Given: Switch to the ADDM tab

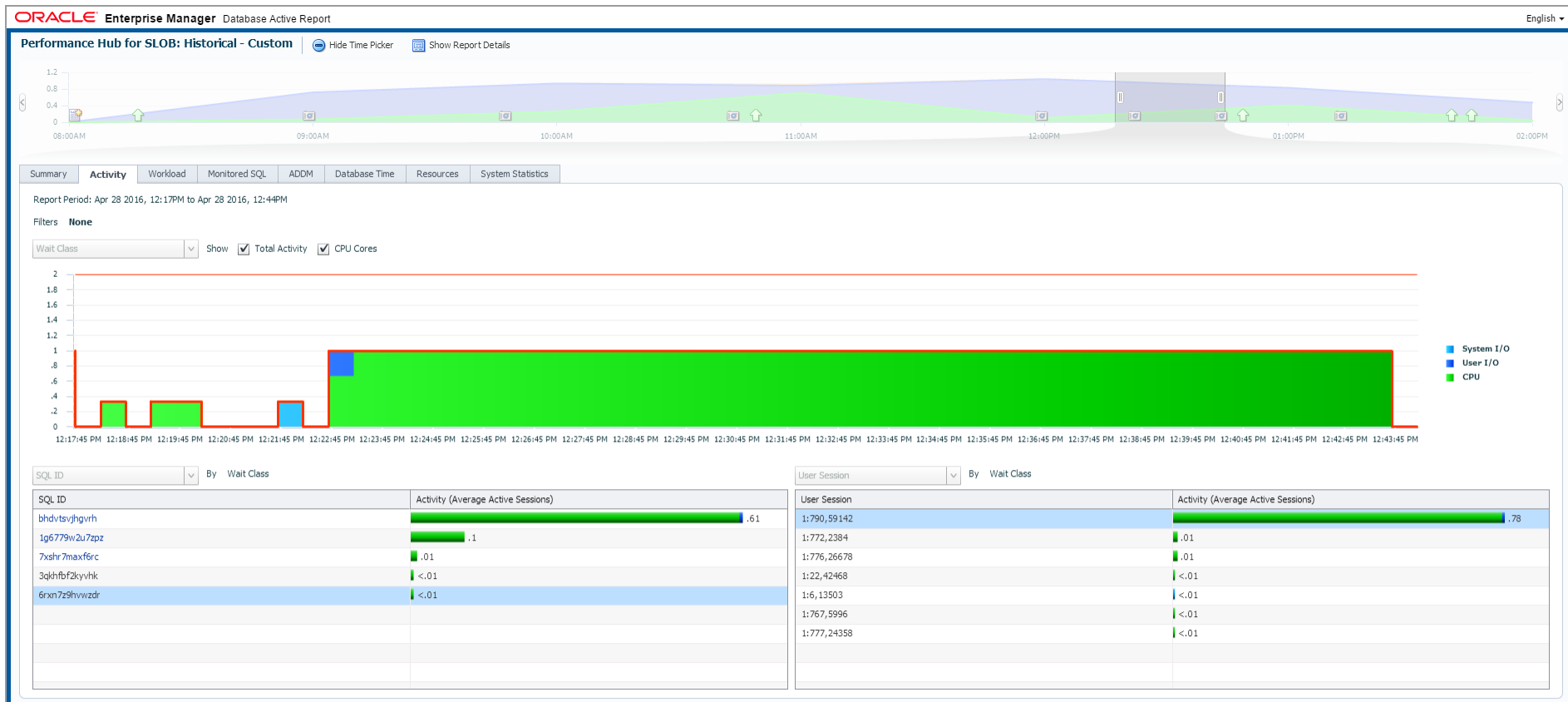Looking at the screenshot, I should click(x=300, y=174).
